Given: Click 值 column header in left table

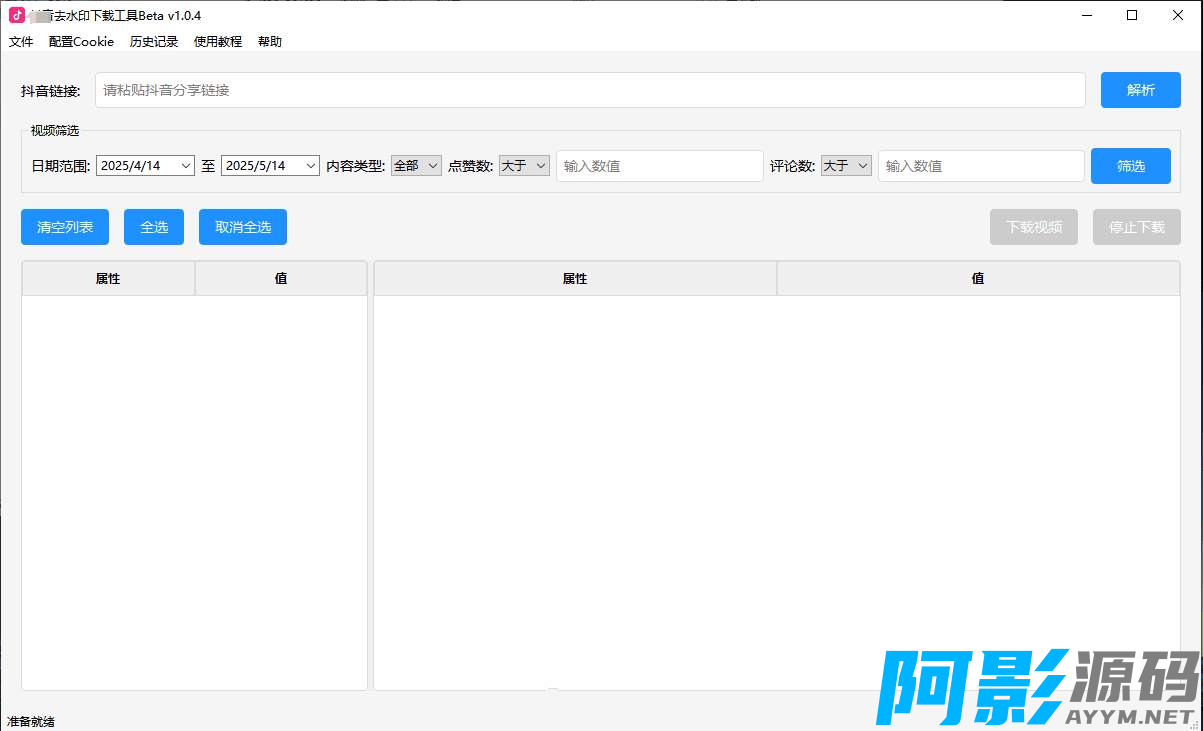Looking at the screenshot, I should (281, 279).
